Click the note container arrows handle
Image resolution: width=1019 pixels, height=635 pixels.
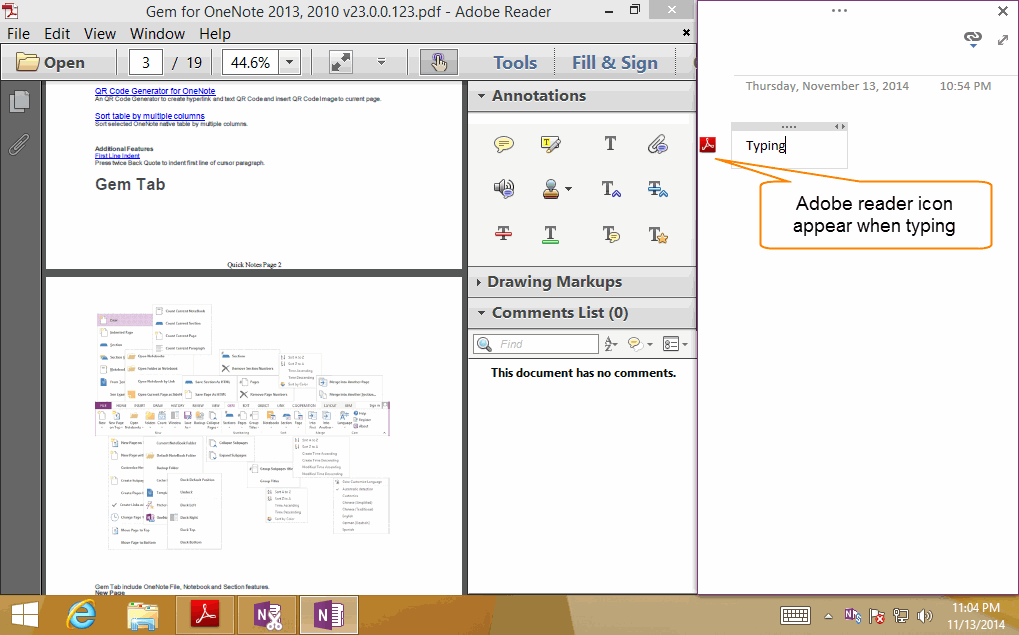tap(840, 127)
